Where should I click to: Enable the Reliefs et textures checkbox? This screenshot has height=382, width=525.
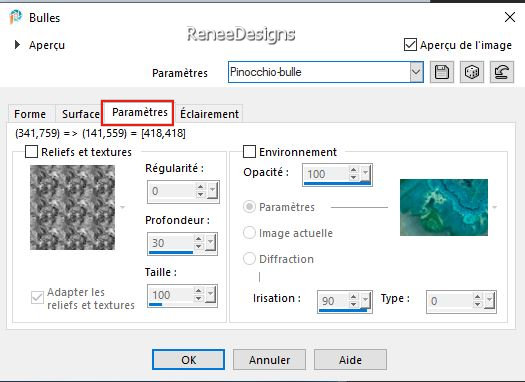(31, 152)
